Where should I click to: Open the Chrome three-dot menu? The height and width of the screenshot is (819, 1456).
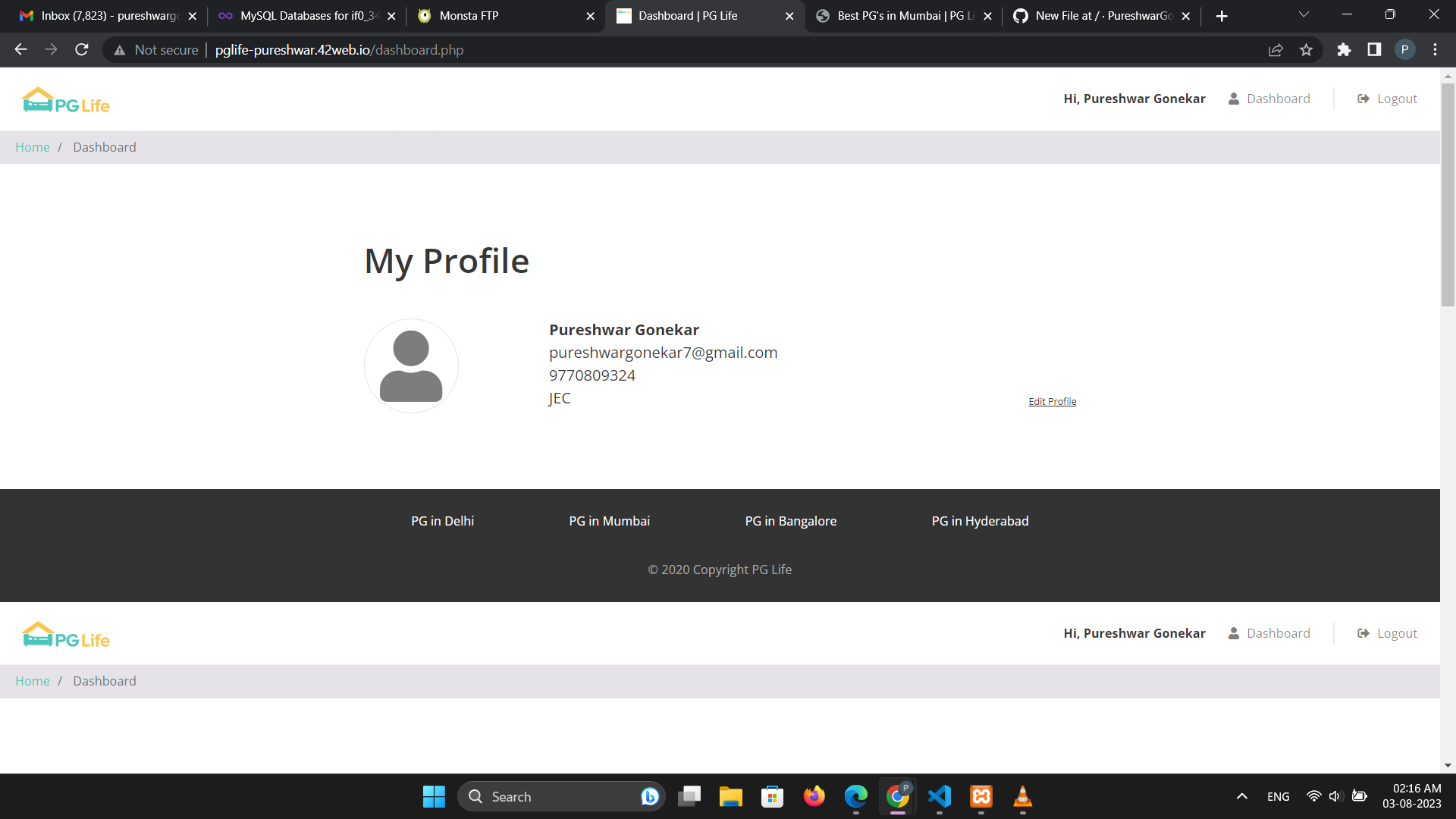(x=1435, y=49)
